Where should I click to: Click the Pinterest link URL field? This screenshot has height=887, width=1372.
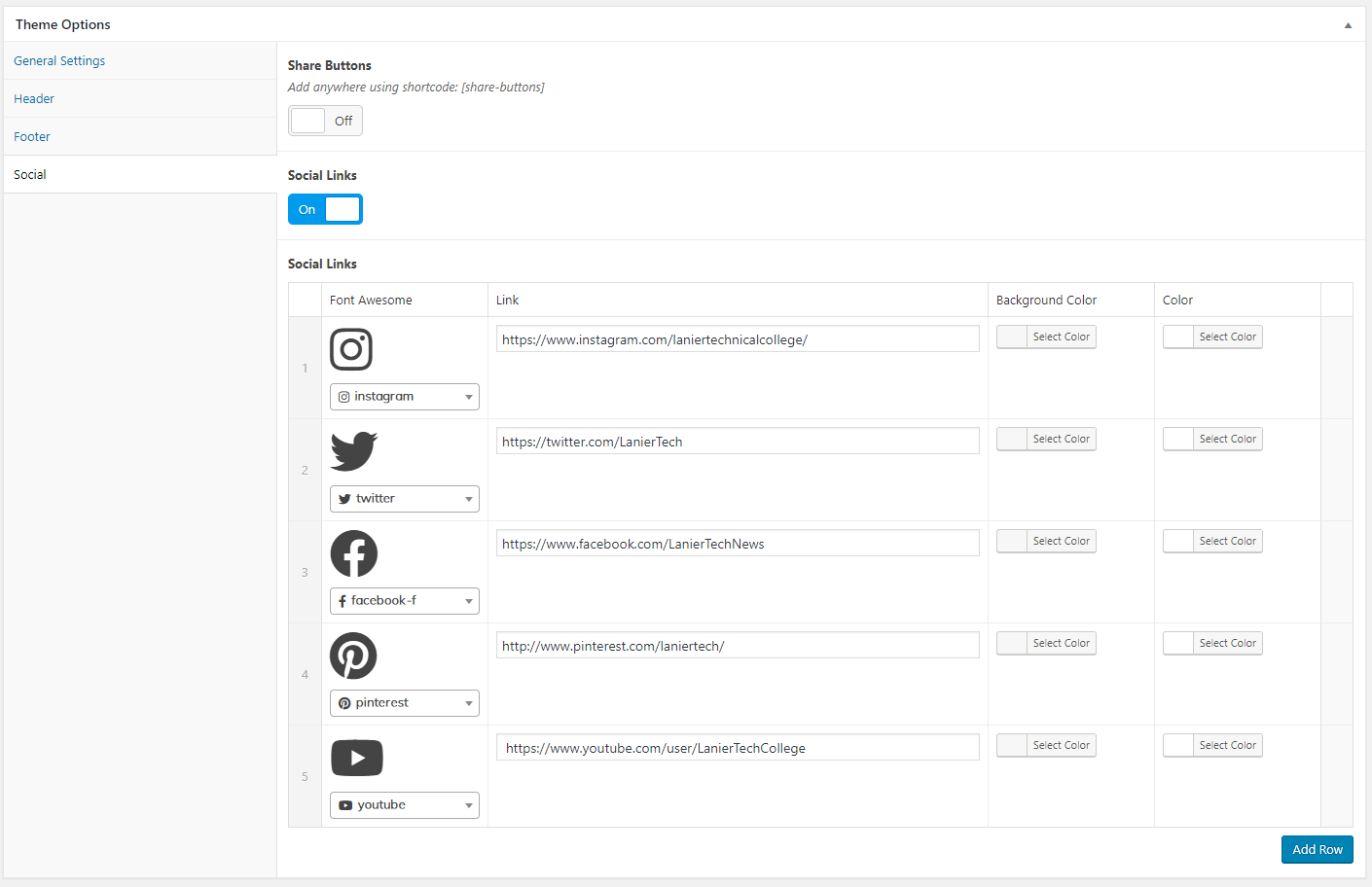pyautogui.click(x=738, y=645)
